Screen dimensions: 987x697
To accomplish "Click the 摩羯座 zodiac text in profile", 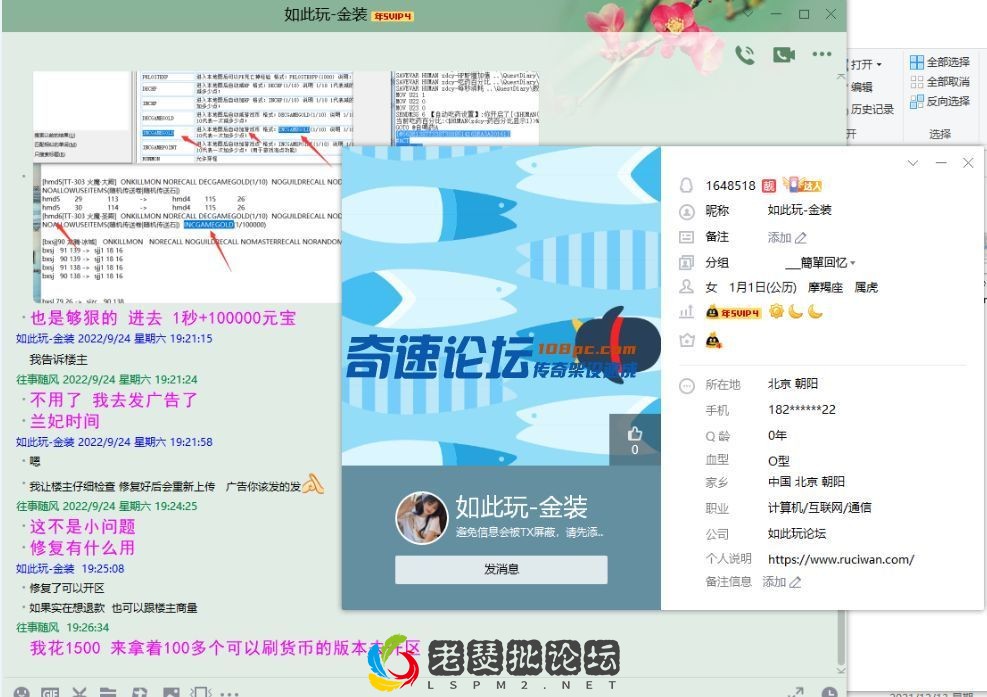I will [825, 288].
